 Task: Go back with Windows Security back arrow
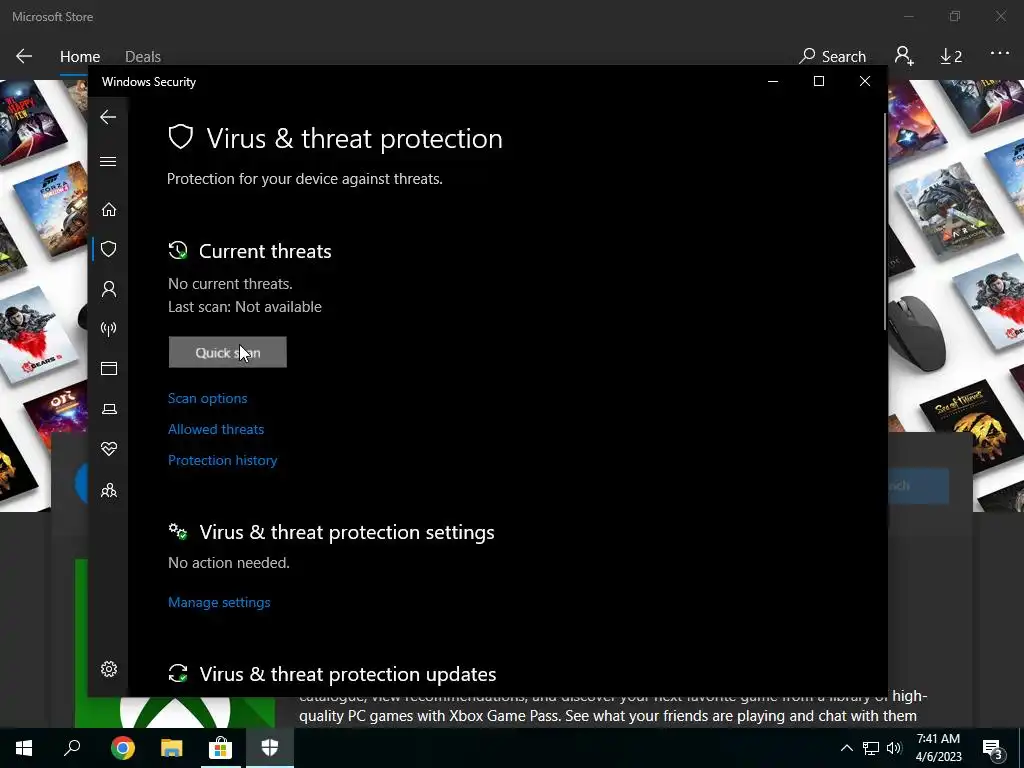108,117
